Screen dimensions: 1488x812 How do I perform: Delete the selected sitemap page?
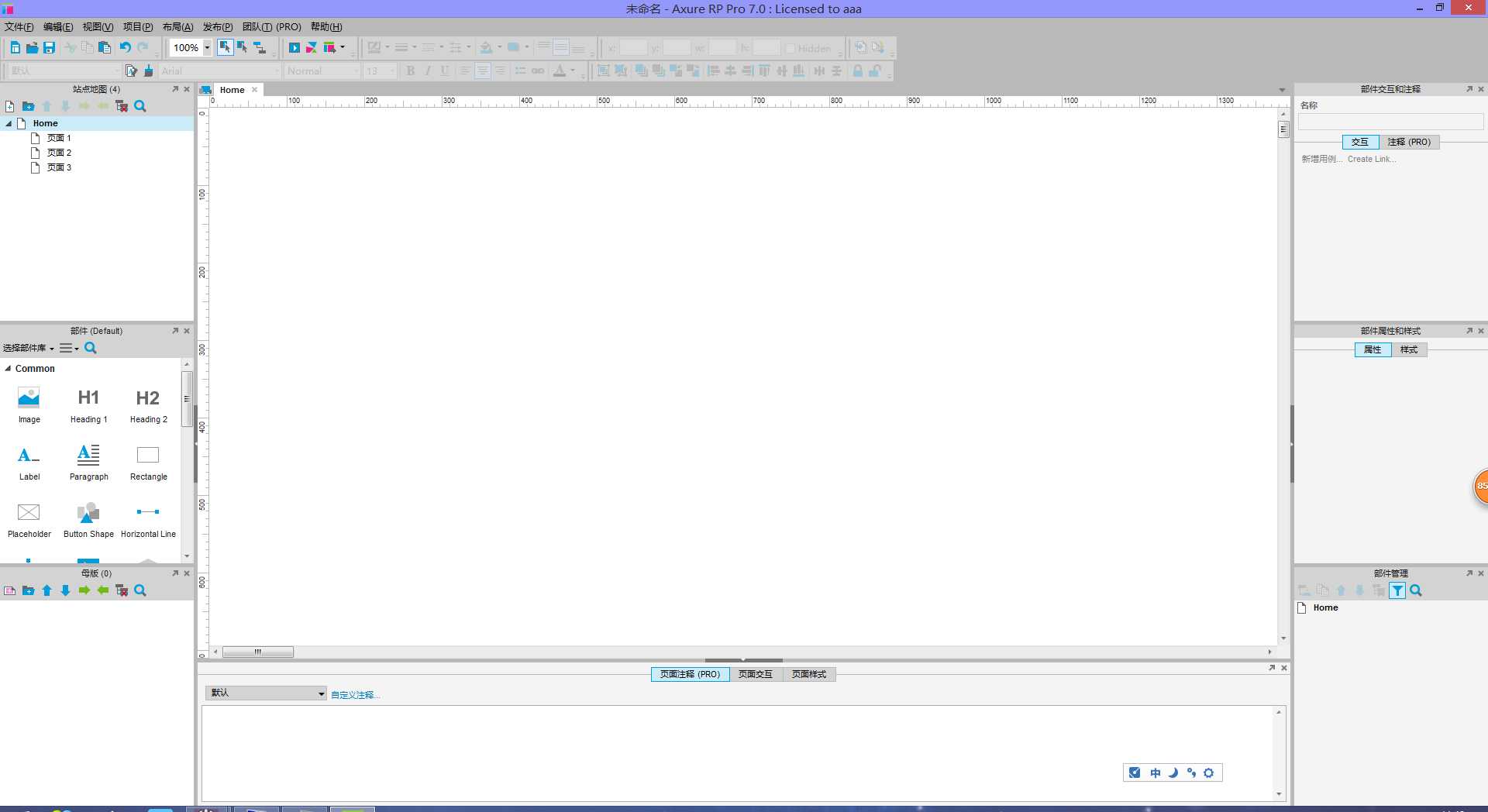[x=122, y=106]
